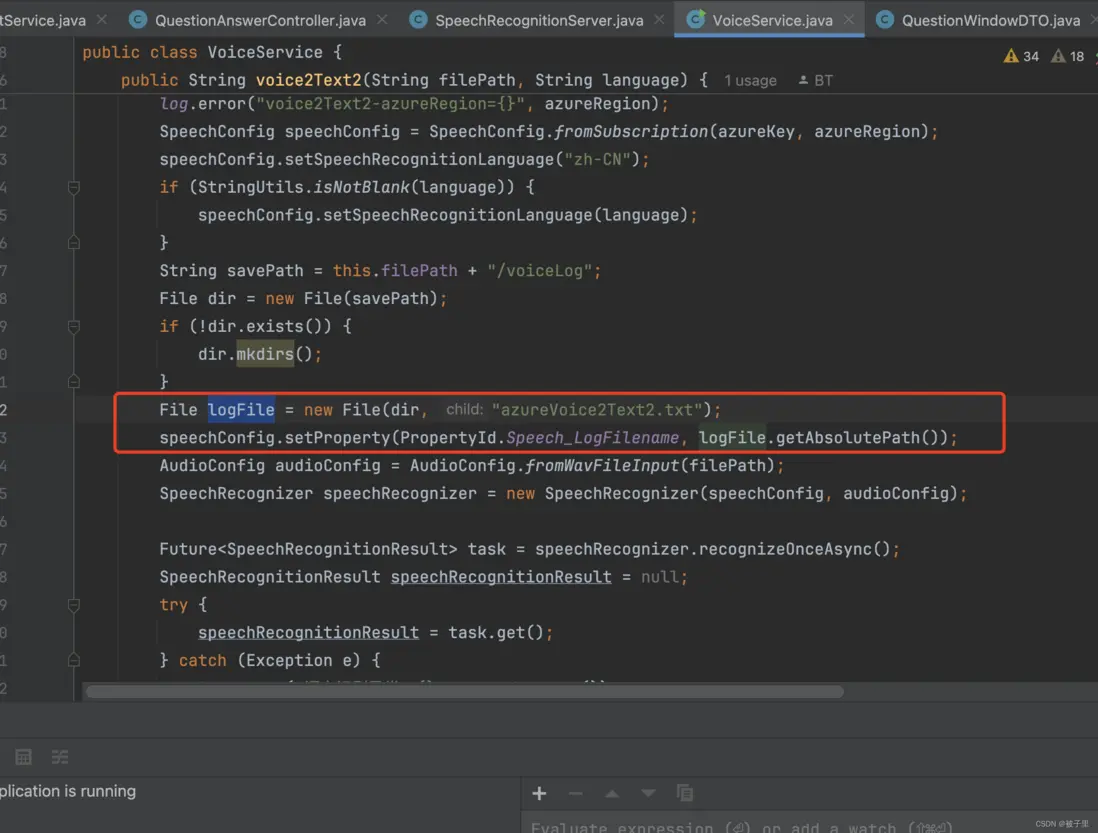Collapse the try block fold marker
Viewport: 1098px width, 833px height.
click(x=74, y=605)
